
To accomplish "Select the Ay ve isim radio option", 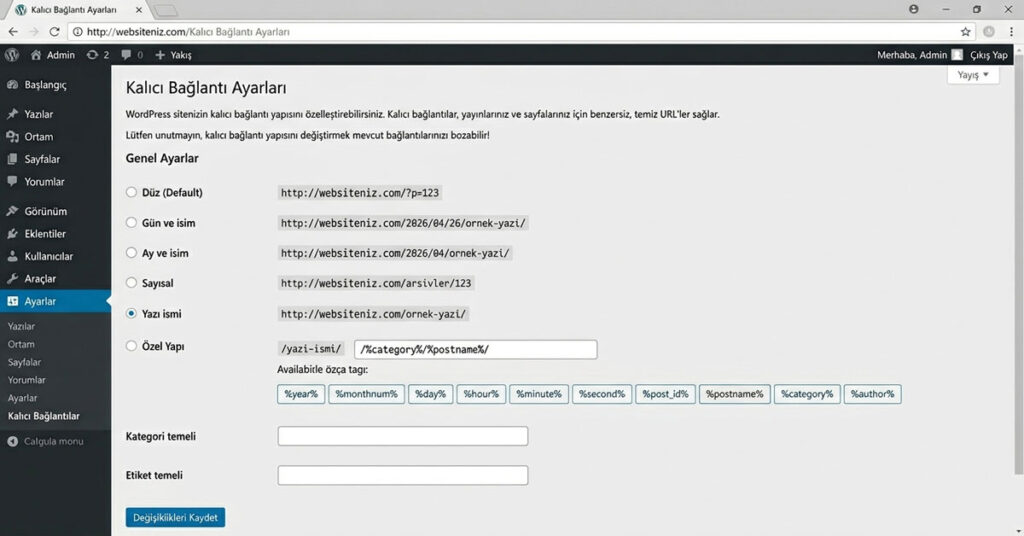I will pyautogui.click(x=131, y=252).
